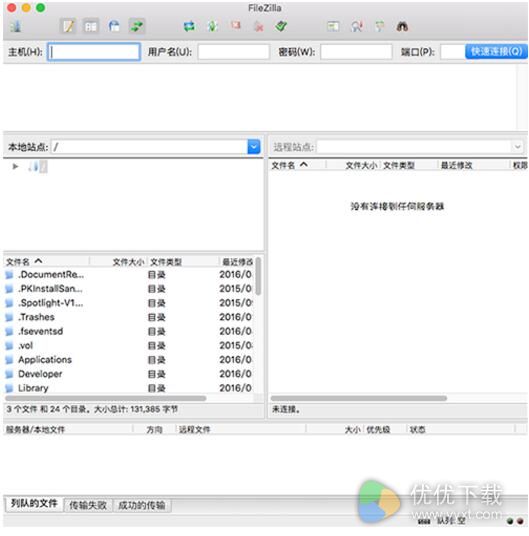Select the .Trashes folder row
Viewport: 529px width, 536px height.
click(129, 317)
